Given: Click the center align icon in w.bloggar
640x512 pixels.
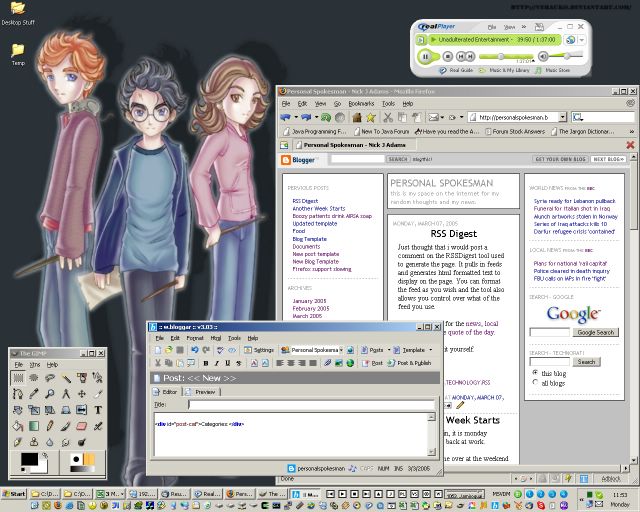Looking at the screenshot, I should 291,363.
